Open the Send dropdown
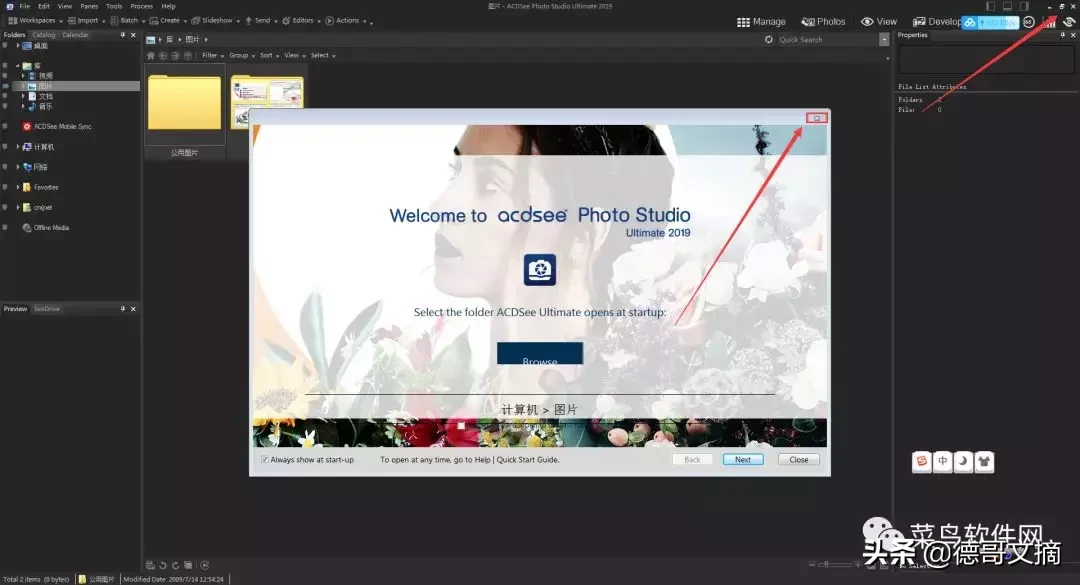Image resolution: width=1080 pixels, height=585 pixels. coord(262,21)
